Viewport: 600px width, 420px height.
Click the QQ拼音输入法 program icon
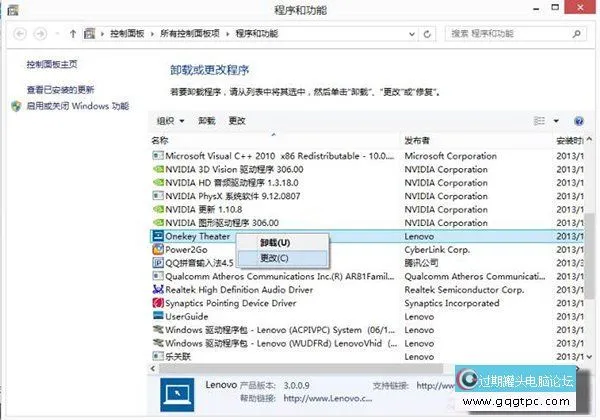point(157,263)
